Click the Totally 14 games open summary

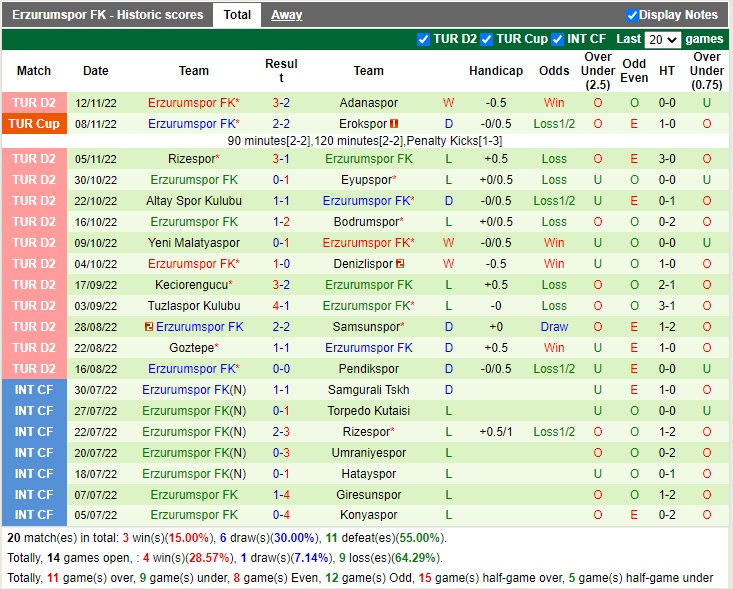point(225,558)
